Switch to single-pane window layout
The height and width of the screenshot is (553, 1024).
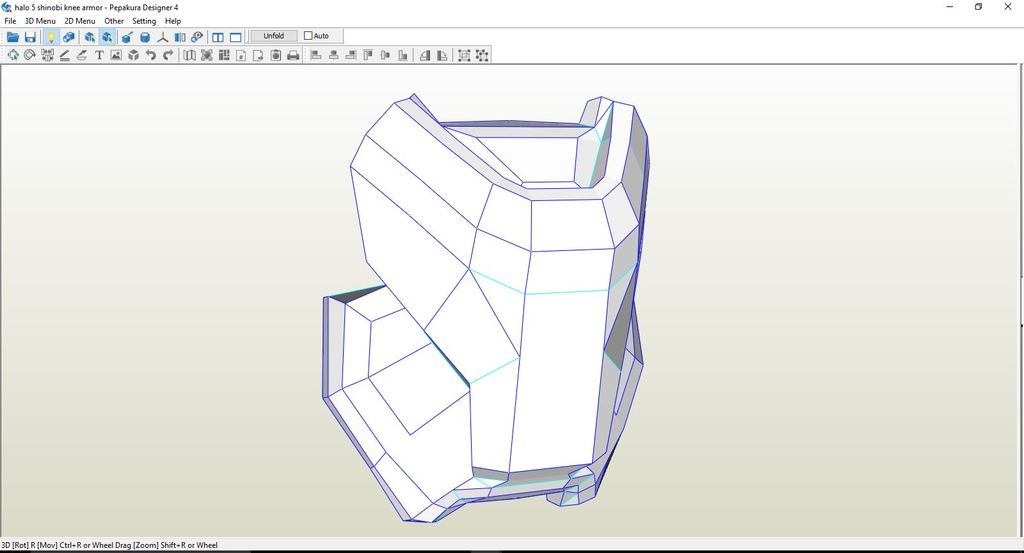click(236, 37)
